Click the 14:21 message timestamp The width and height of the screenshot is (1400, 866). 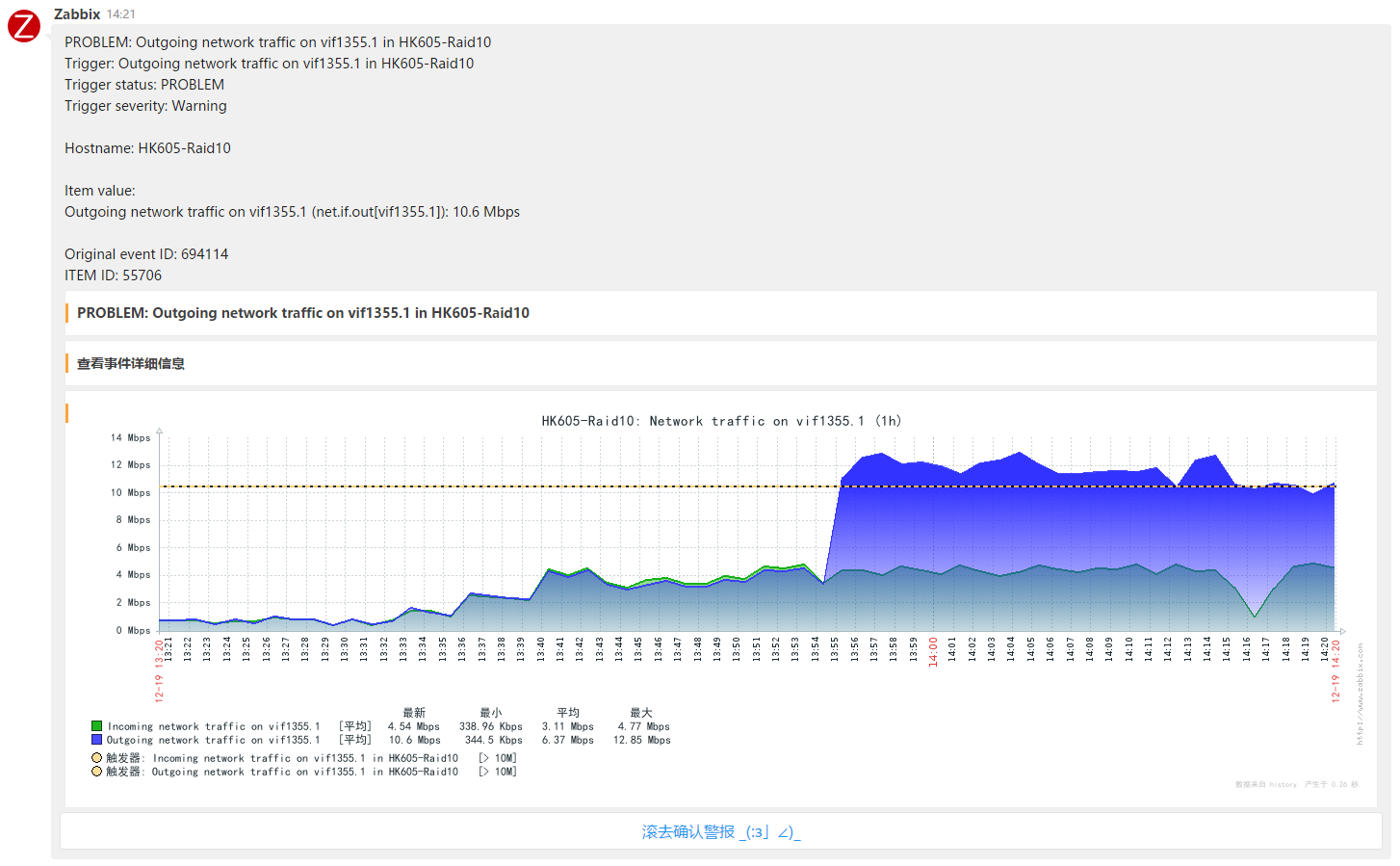[x=121, y=14]
